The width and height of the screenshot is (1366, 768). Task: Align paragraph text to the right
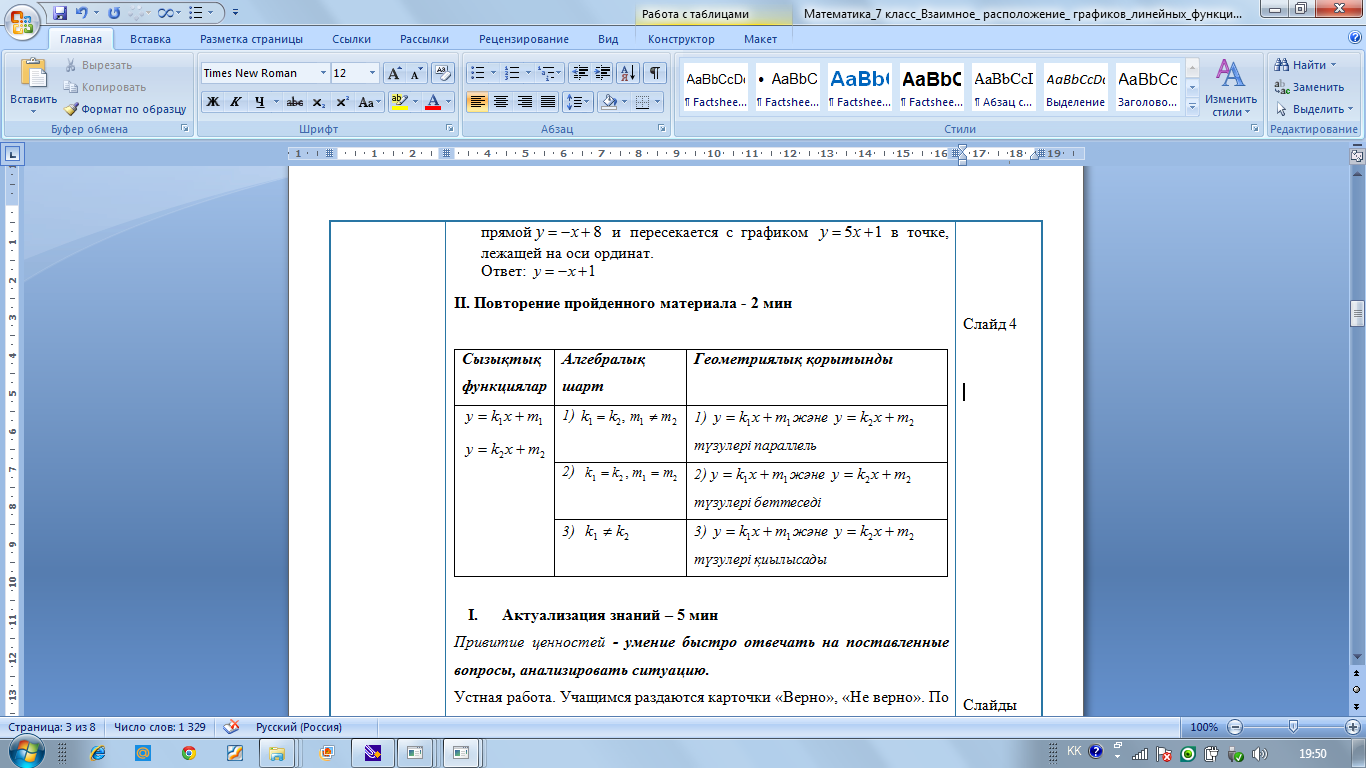click(524, 102)
